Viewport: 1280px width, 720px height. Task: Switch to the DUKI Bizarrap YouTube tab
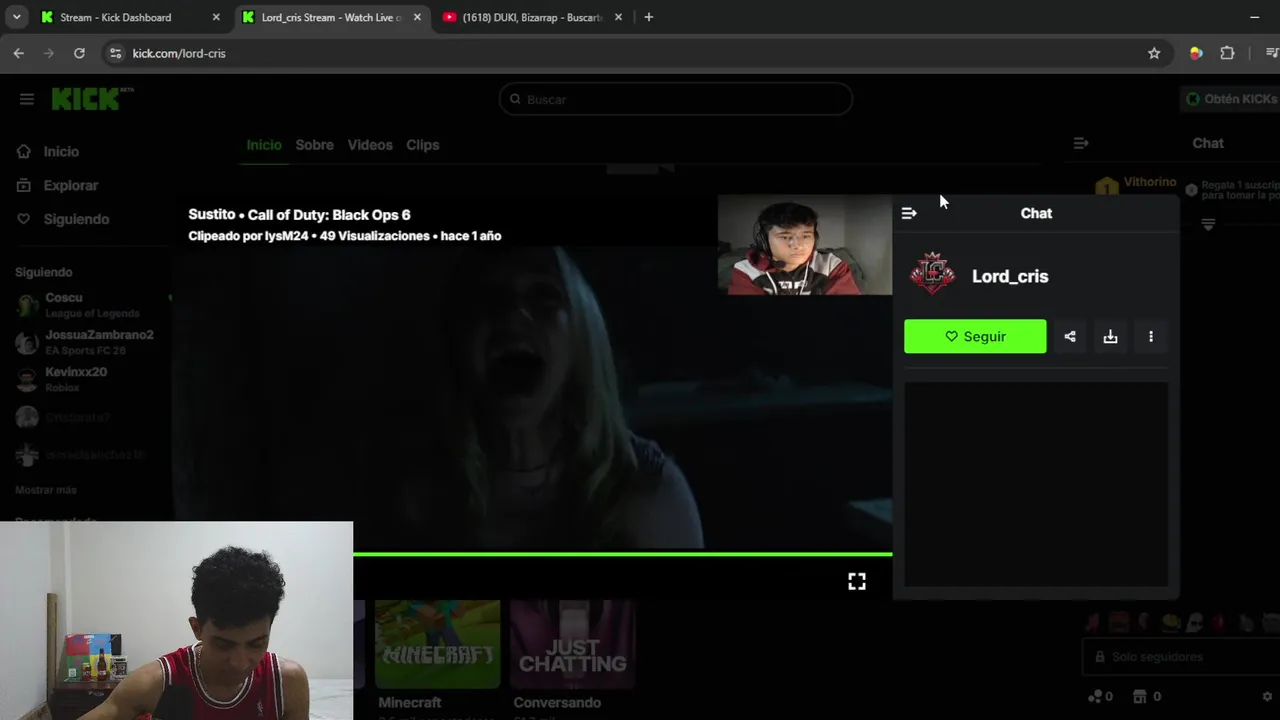[x=533, y=17]
